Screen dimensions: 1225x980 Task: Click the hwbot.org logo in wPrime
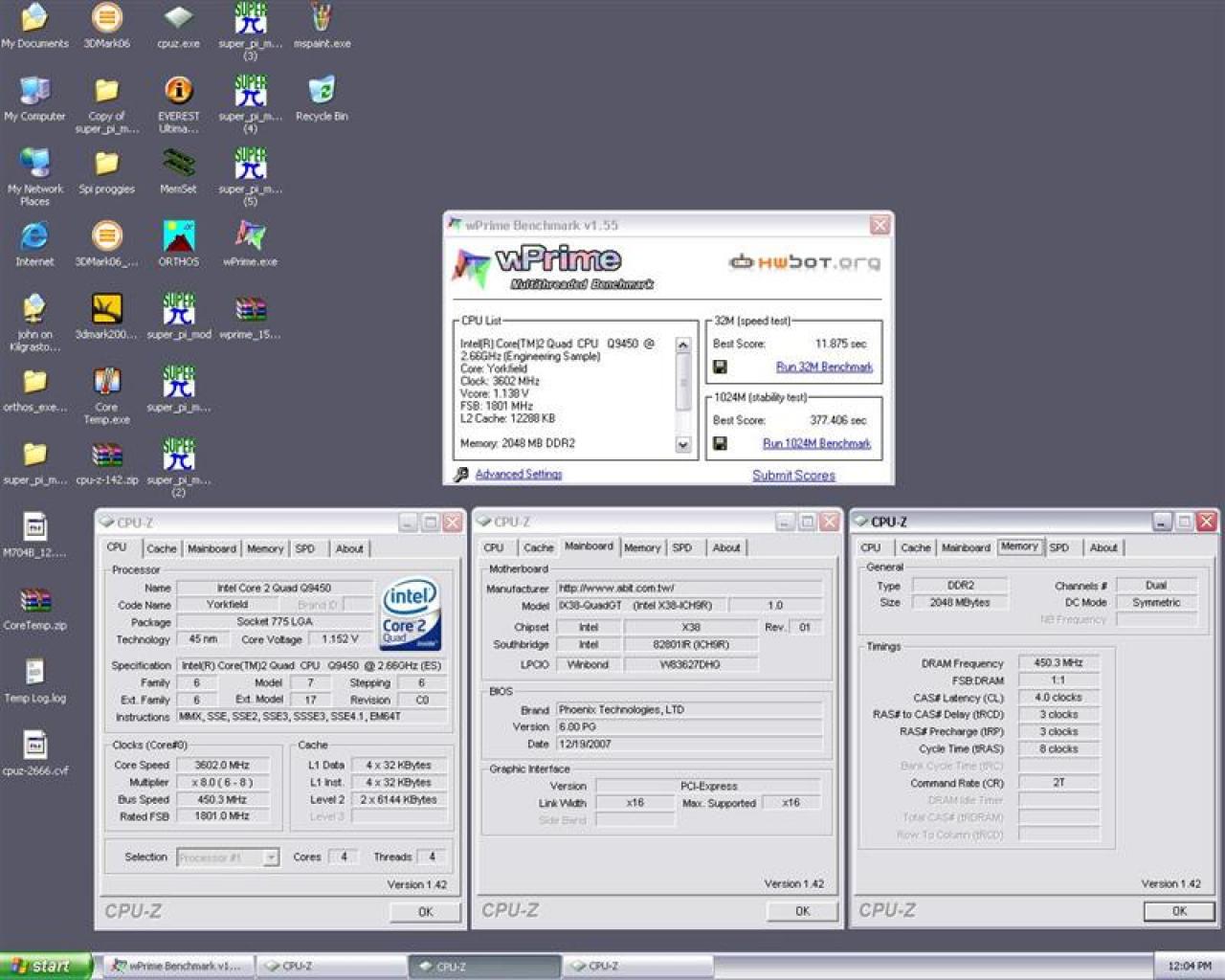click(x=805, y=262)
